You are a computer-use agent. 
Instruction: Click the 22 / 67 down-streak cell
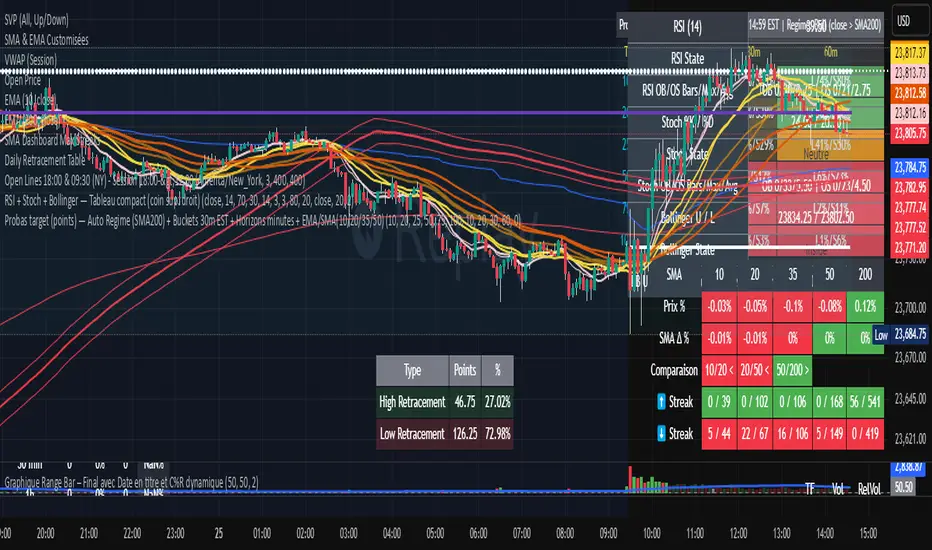(x=755, y=433)
